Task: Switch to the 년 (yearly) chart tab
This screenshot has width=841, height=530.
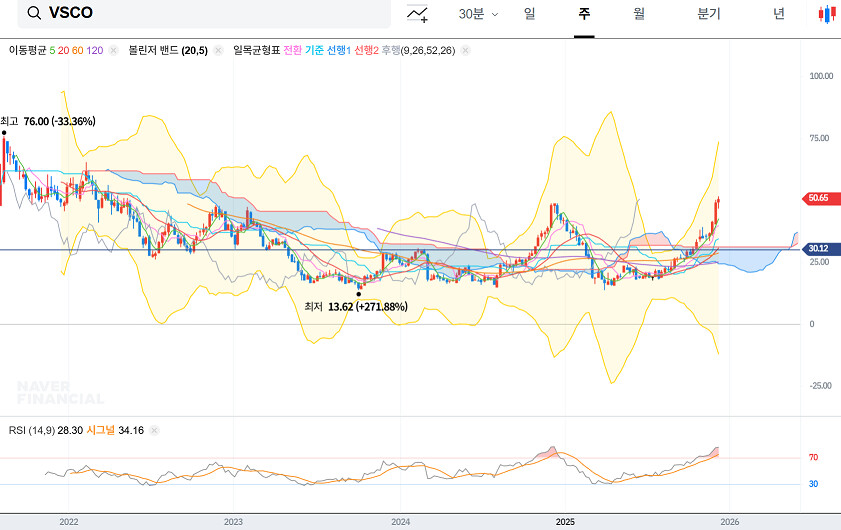Action: tap(779, 13)
